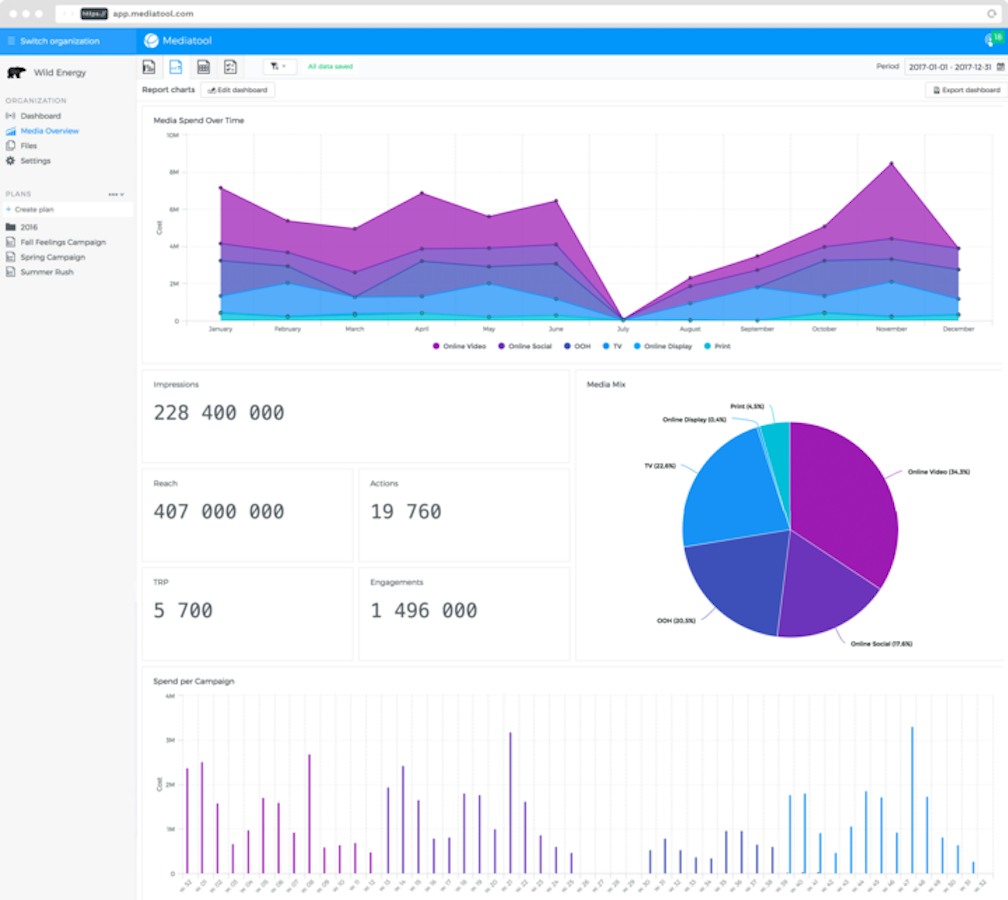The height and width of the screenshot is (900, 1008).
Task: Select the active report charts view icon
Action: pyautogui.click(x=176, y=67)
